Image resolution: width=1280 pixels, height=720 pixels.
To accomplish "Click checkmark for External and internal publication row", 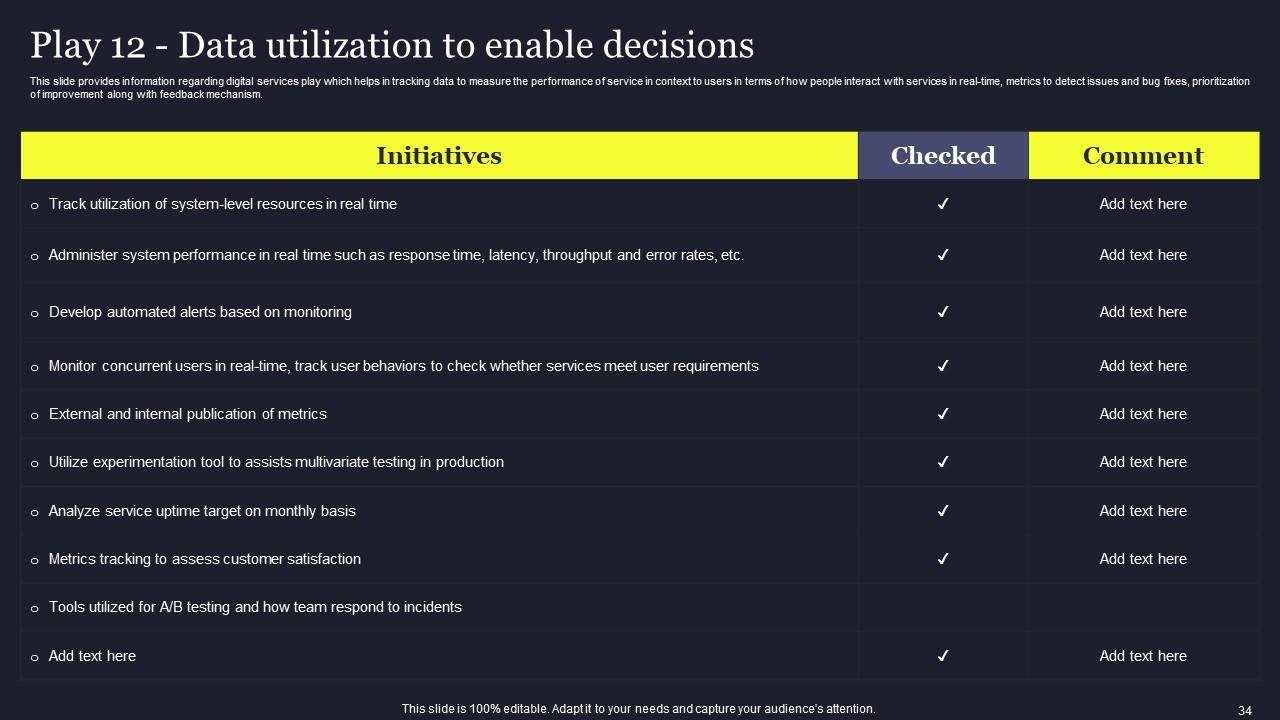I will pos(942,414).
